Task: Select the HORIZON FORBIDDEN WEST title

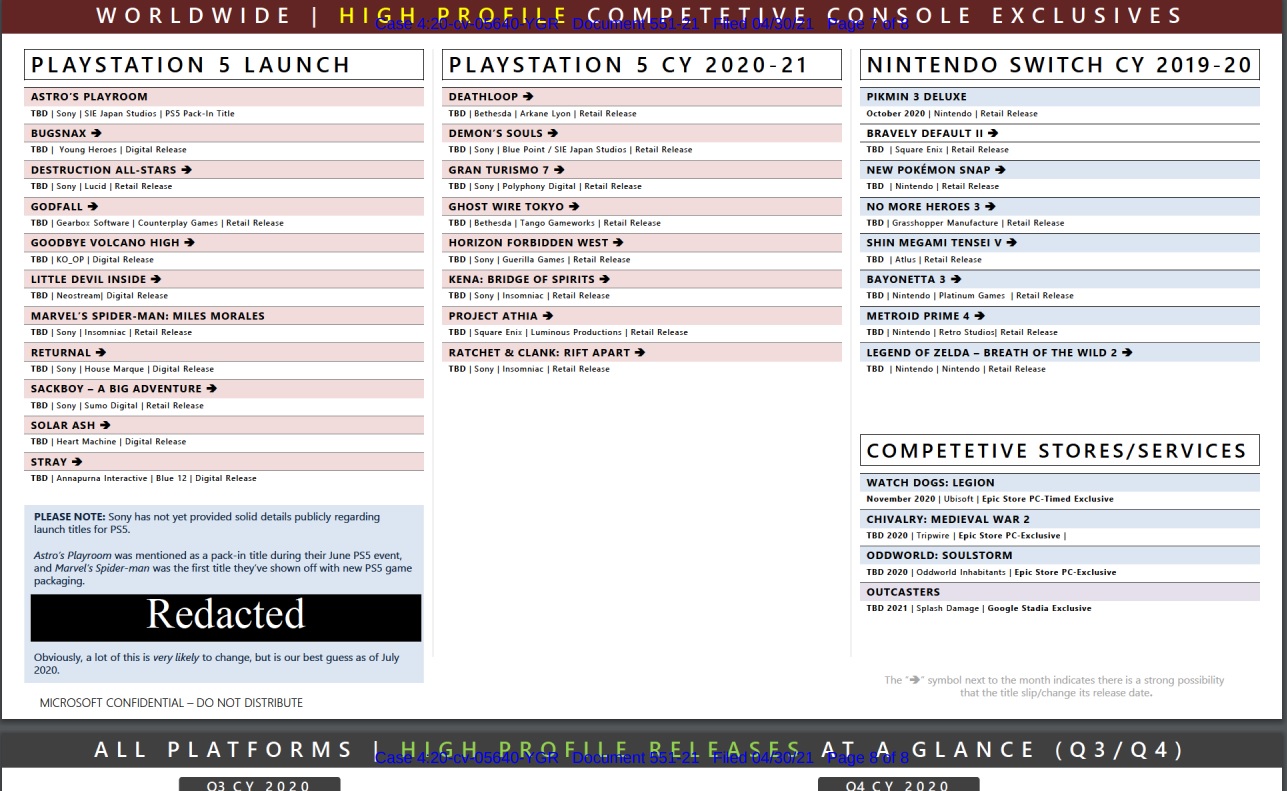Action: [x=535, y=243]
